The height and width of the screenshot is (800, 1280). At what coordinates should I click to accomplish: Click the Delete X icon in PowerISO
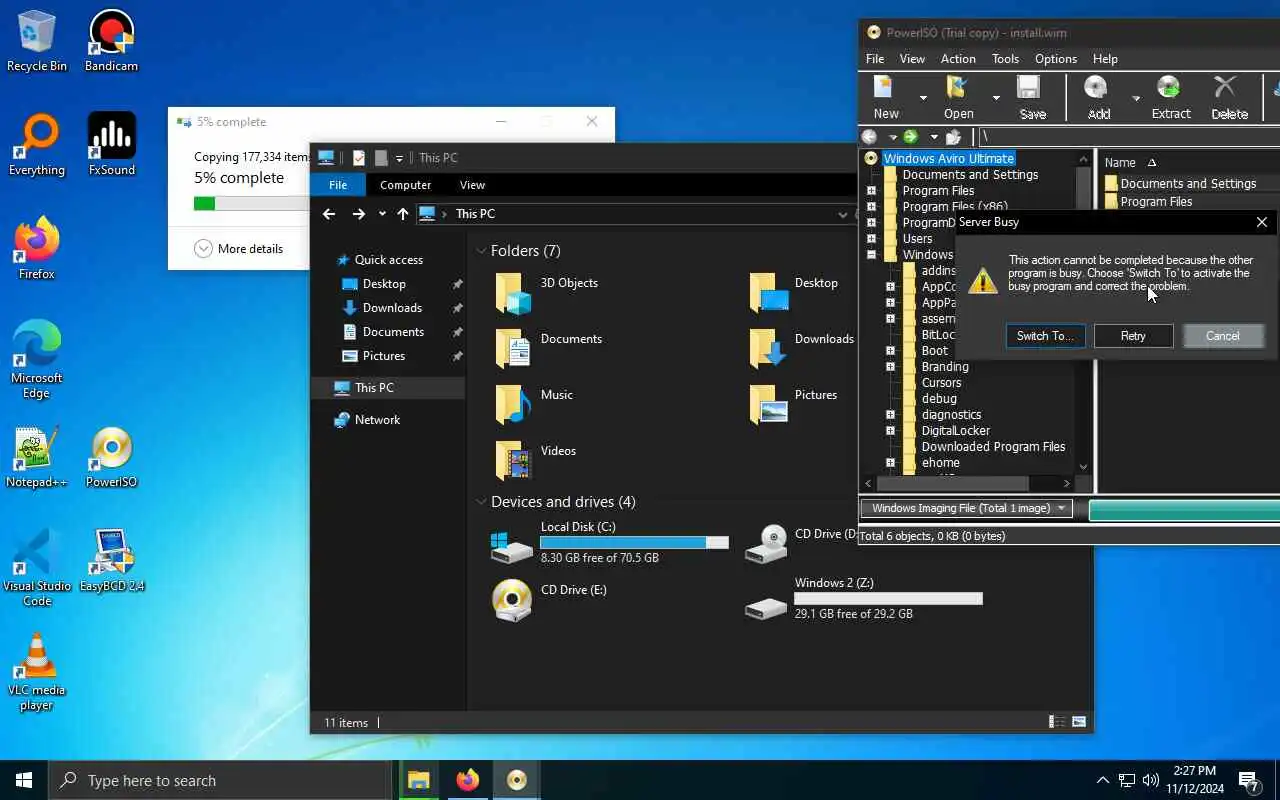click(1226, 88)
